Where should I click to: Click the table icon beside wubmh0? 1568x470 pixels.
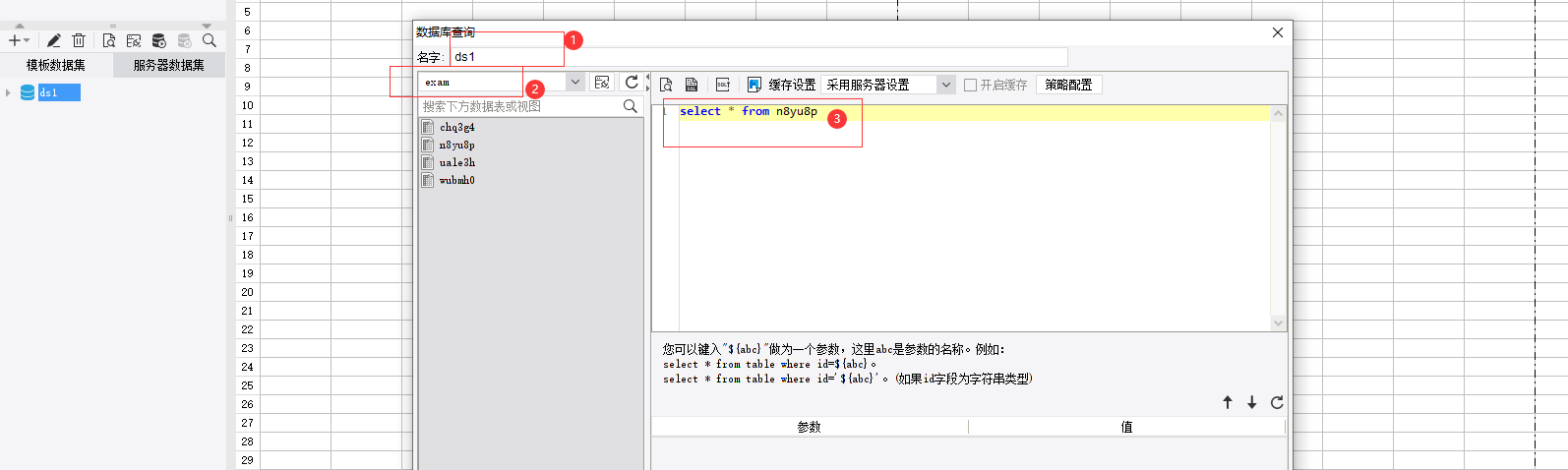click(427, 180)
